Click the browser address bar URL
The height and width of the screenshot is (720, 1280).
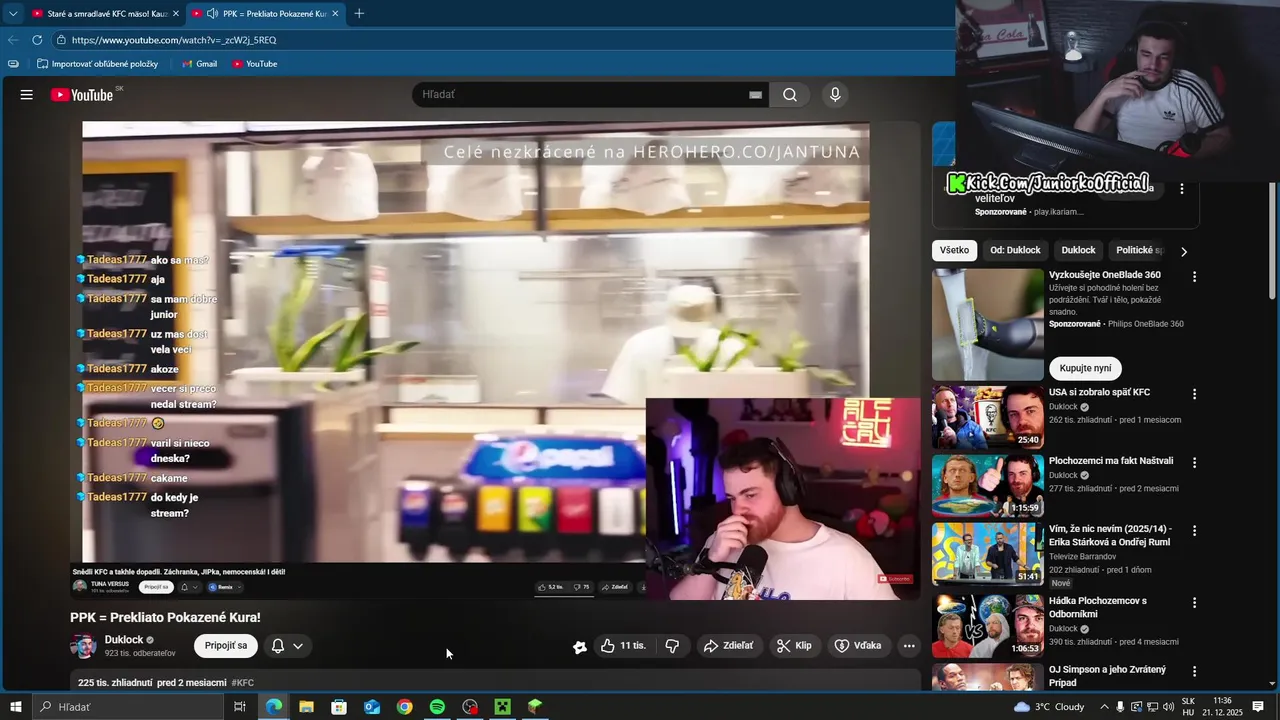tap(174, 40)
